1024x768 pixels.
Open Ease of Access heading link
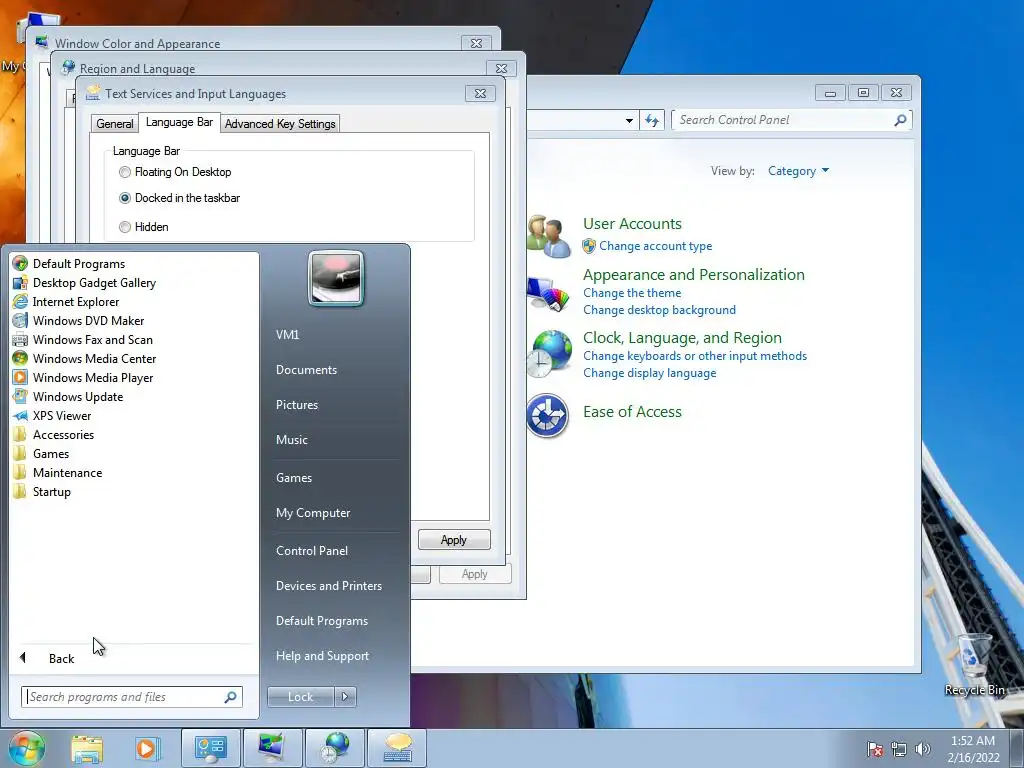632,412
